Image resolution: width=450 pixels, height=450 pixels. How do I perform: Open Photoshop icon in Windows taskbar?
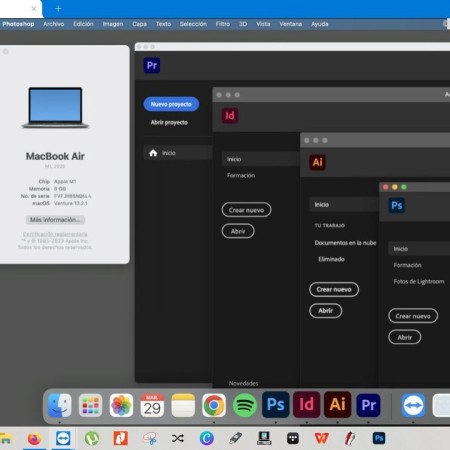pyautogui.click(x=379, y=438)
